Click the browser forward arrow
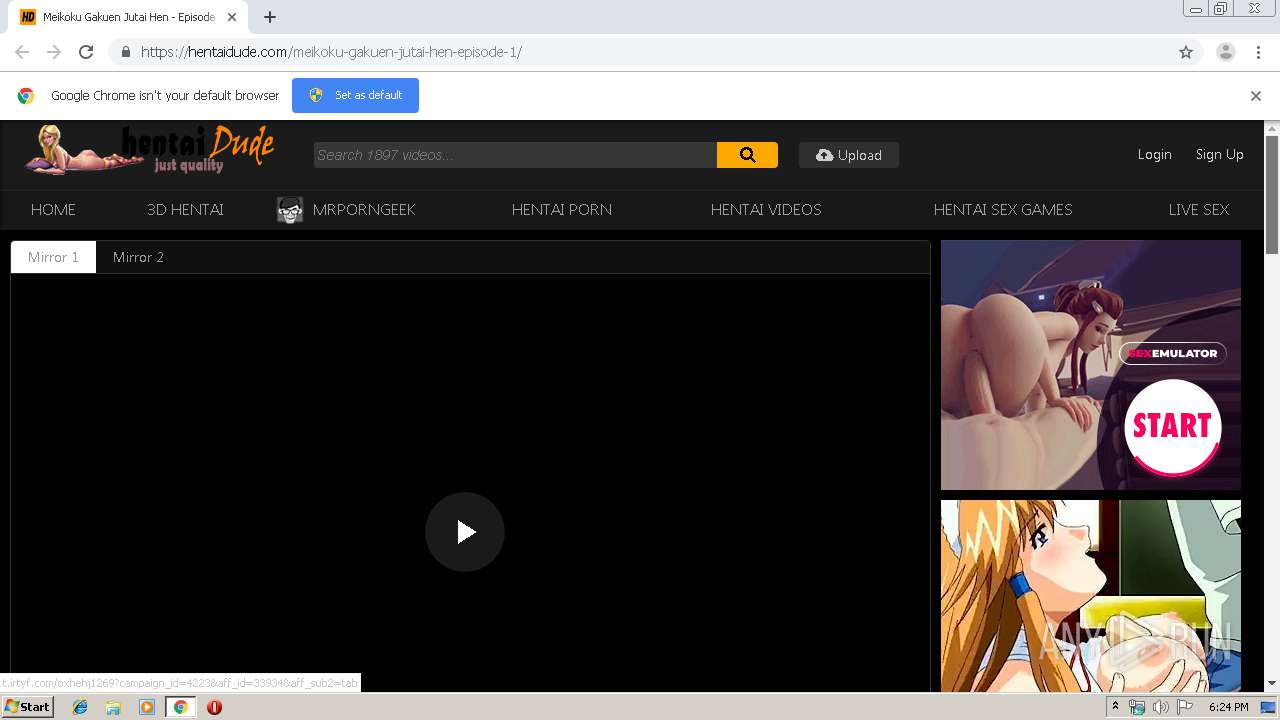The image size is (1280, 720). pyautogui.click(x=54, y=52)
